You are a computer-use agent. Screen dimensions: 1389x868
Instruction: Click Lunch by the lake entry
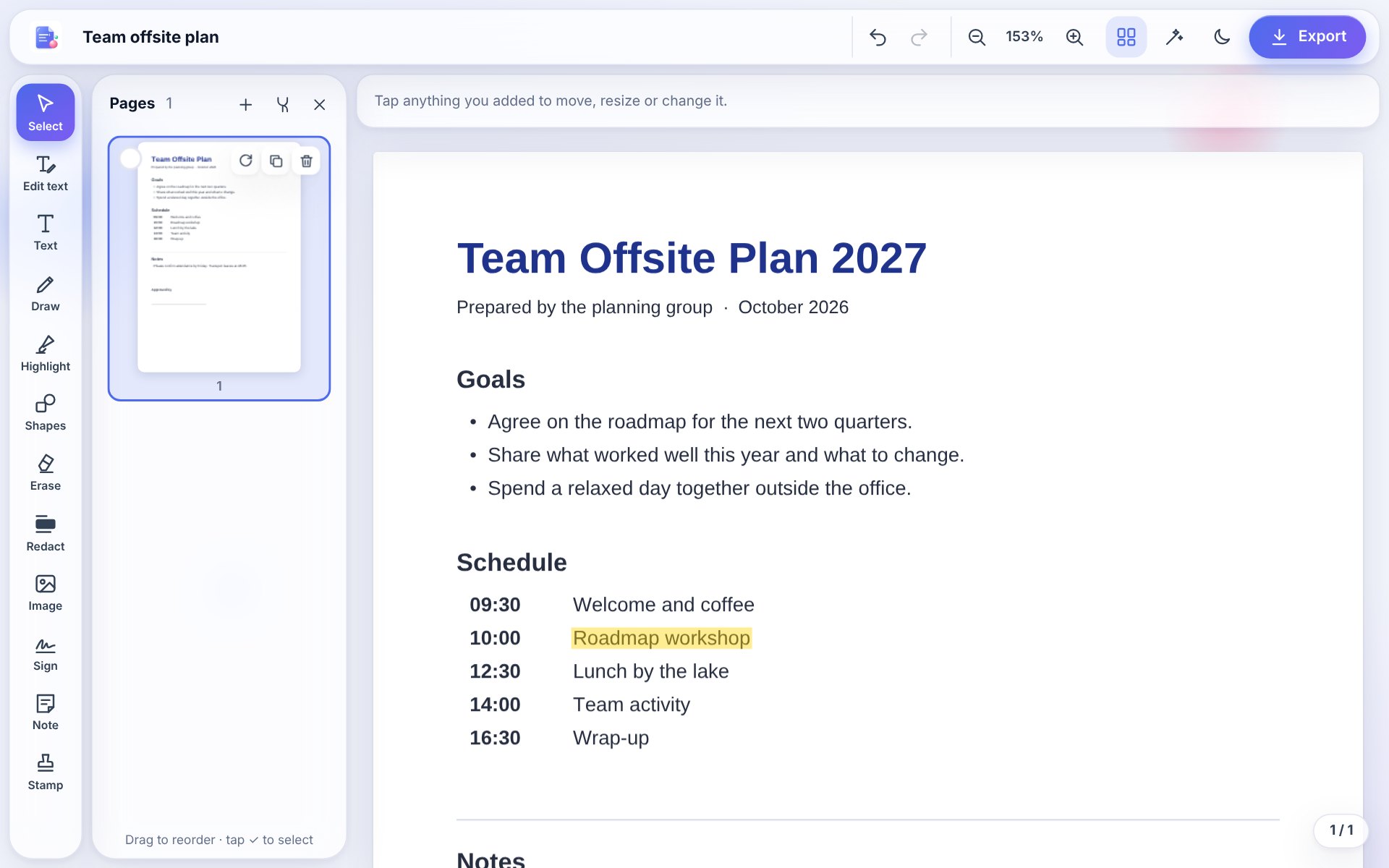650,671
